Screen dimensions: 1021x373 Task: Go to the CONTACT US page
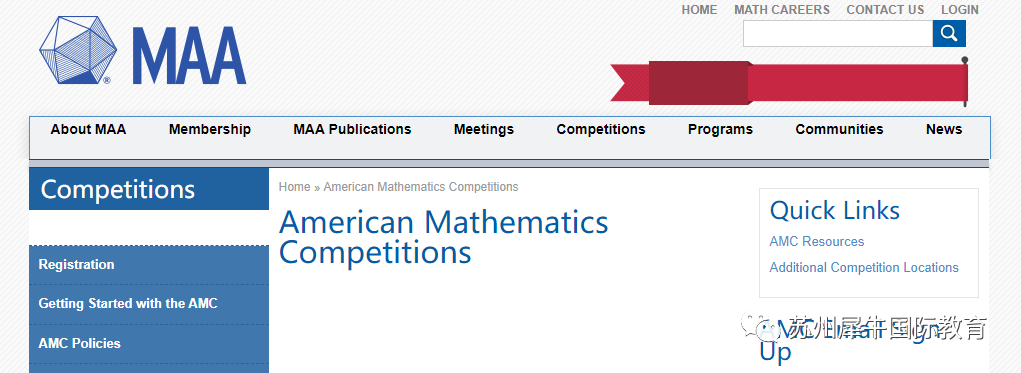(885, 10)
